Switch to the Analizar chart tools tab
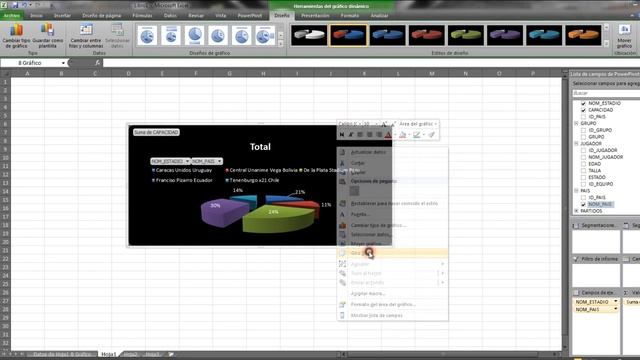640x360 pixels. (379, 16)
